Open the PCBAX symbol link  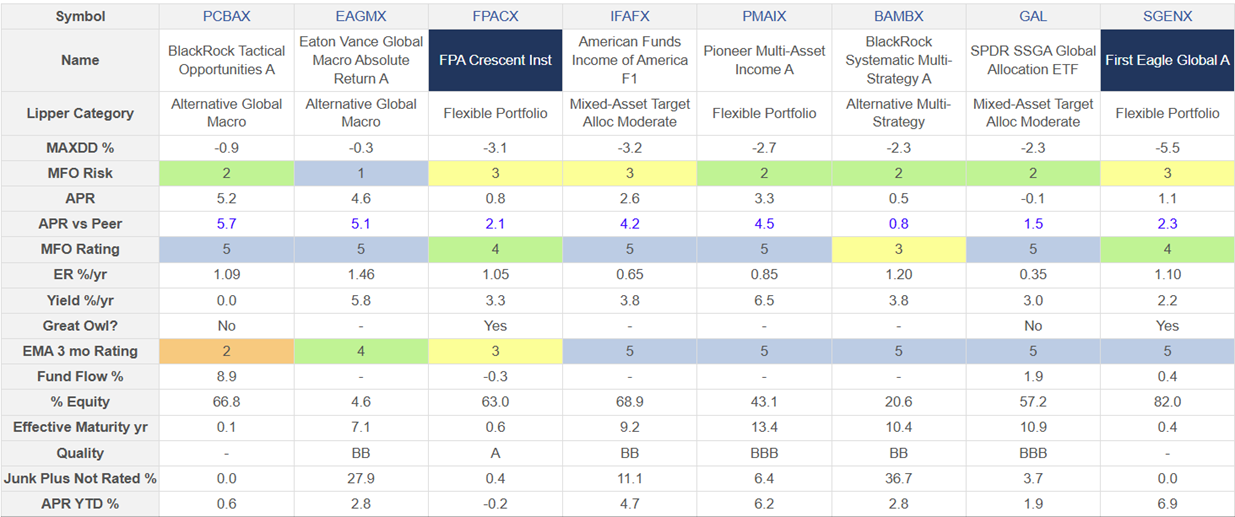tap(226, 16)
